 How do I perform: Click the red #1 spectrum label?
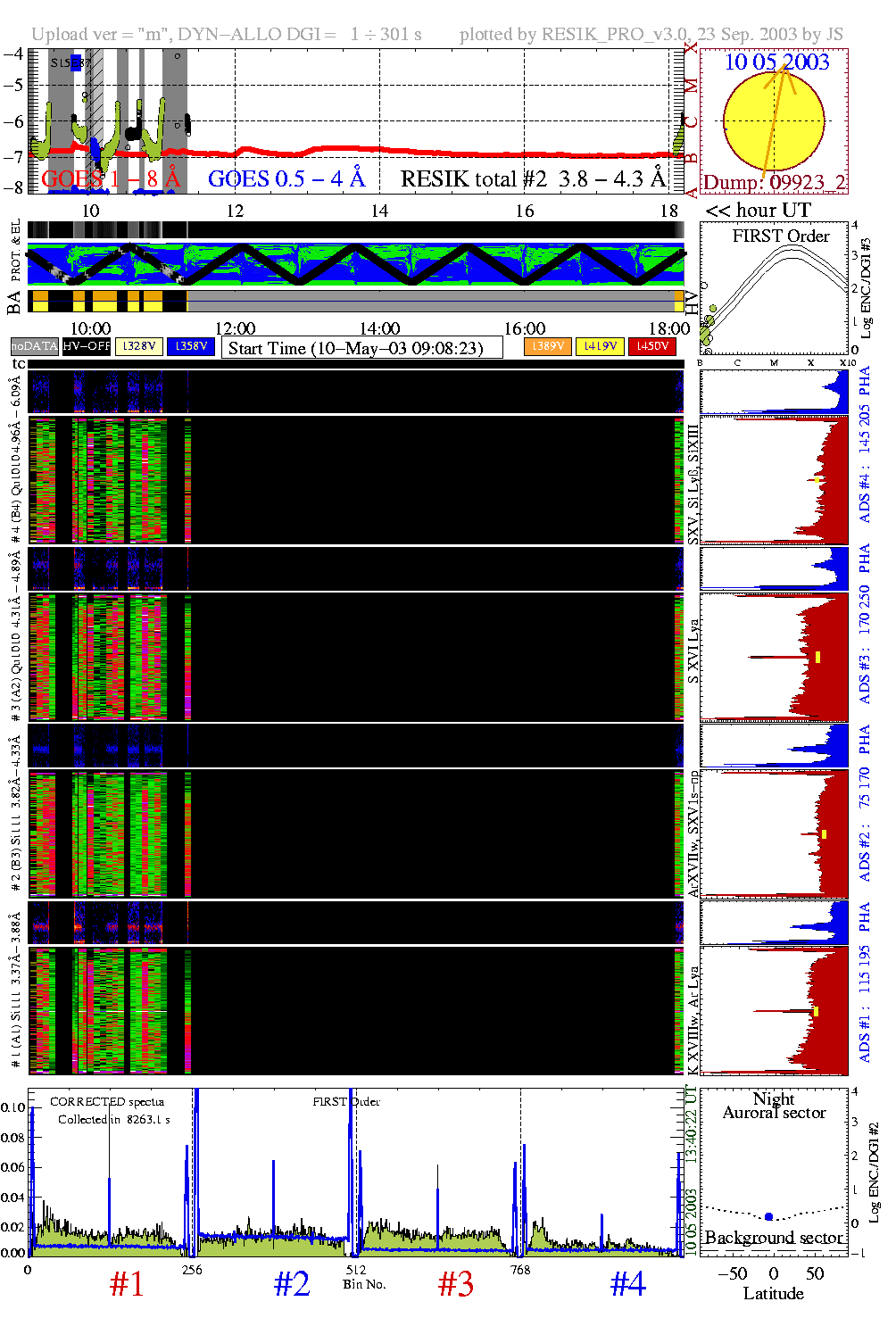pos(127,1284)
